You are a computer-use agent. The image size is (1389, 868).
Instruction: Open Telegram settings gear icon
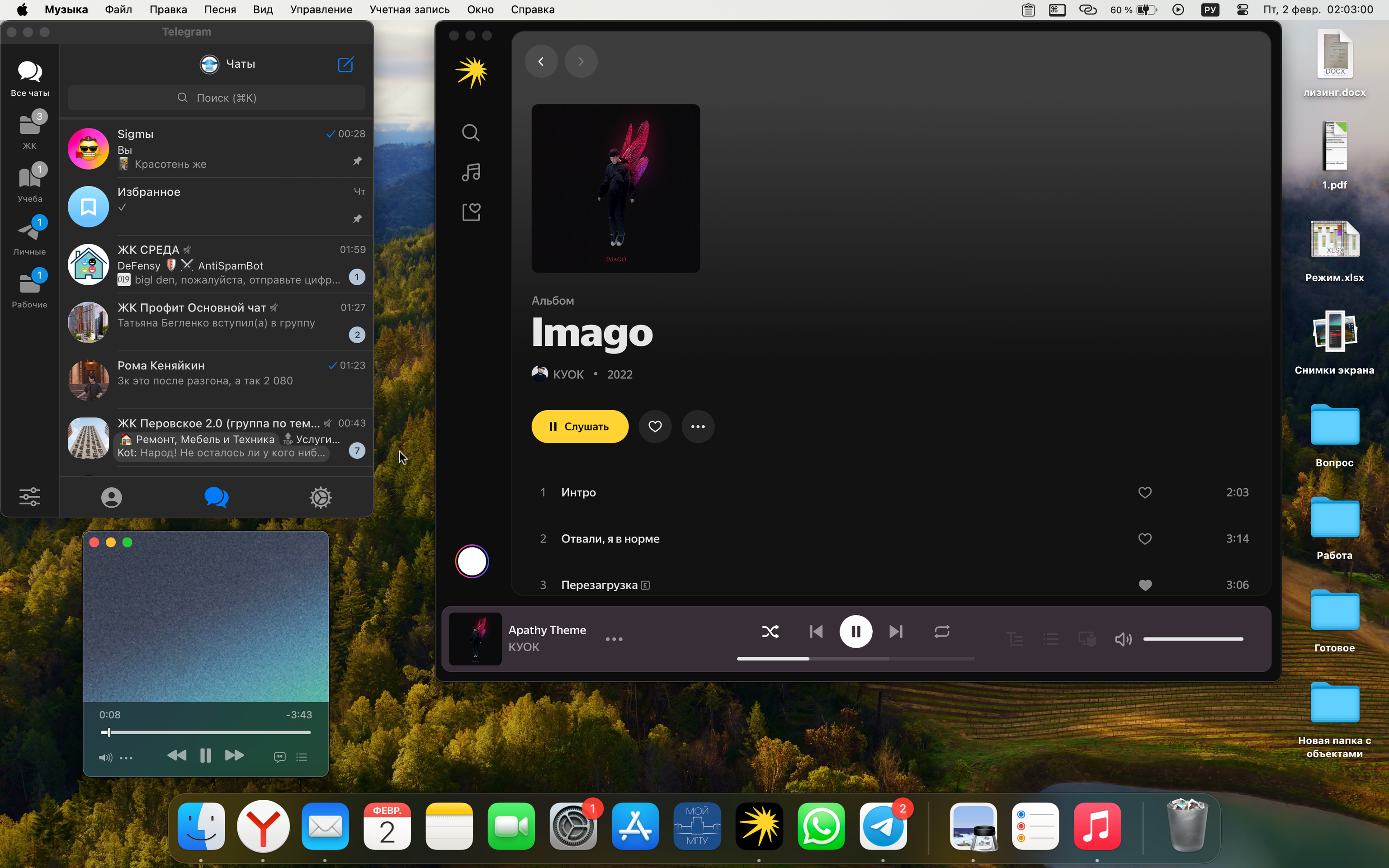(x=320, y=497)
